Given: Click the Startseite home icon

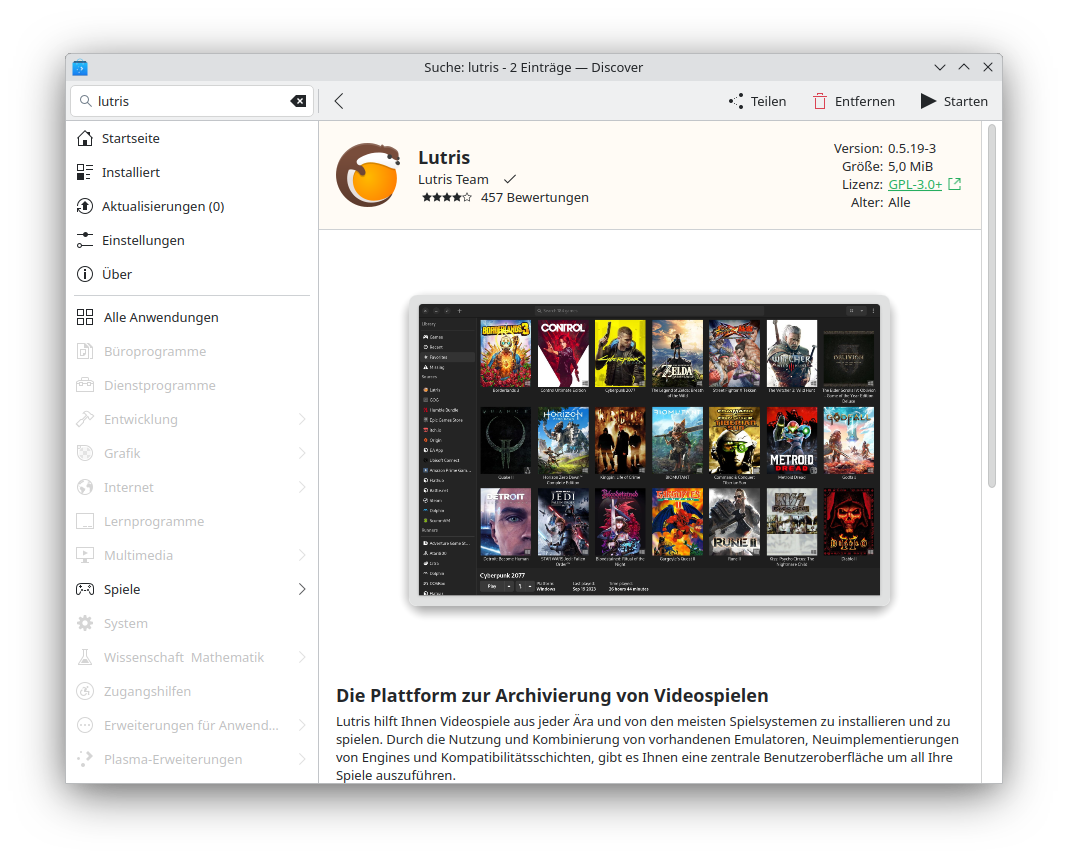Looking at the screenshot, I should point(85,138).
